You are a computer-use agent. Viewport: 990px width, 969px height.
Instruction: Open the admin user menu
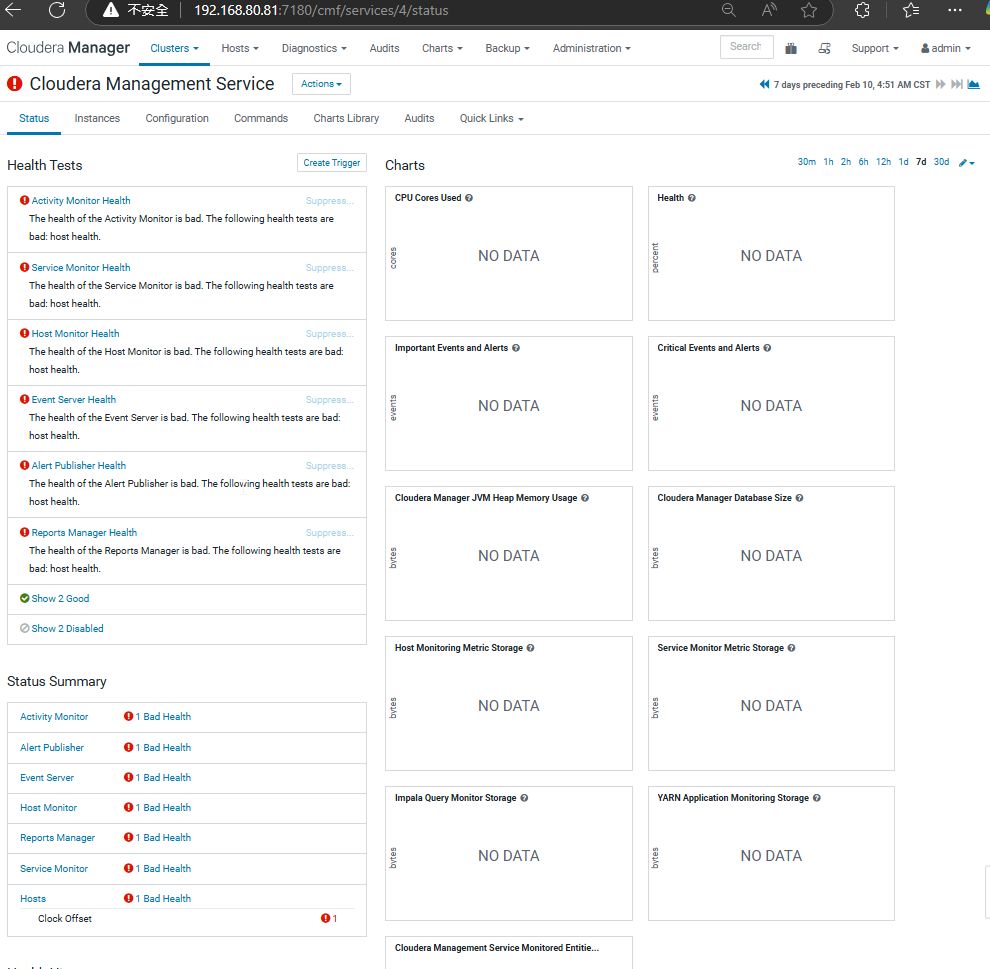[x=945, y=48]
